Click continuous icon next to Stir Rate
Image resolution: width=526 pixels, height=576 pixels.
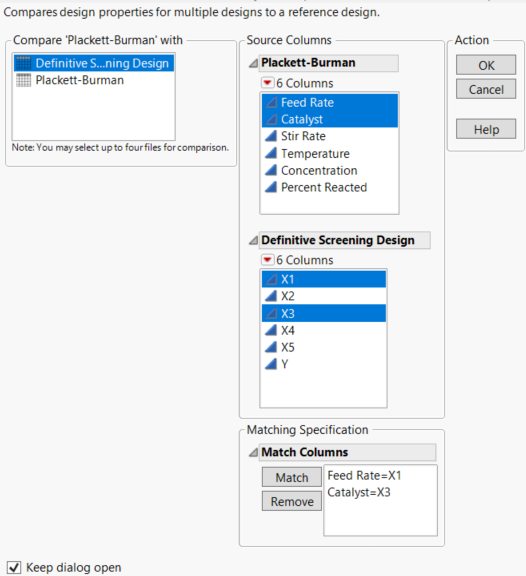tap(271, 136)
